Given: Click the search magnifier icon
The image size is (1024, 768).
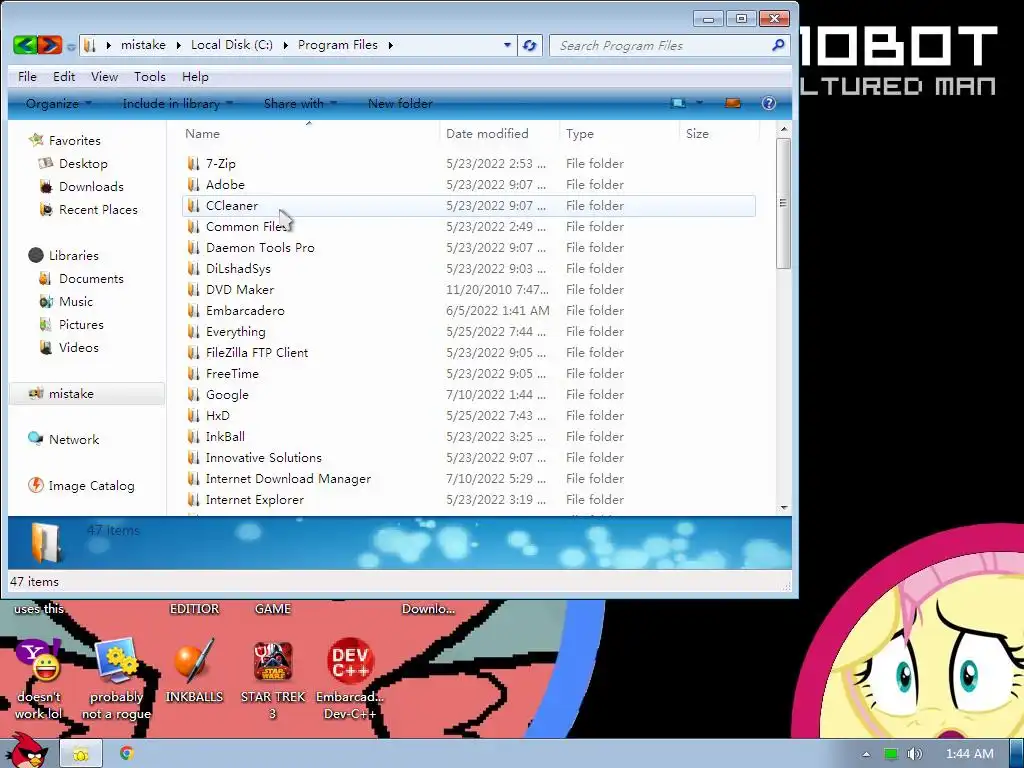Looking at the screenshot, I should (778, 45).
